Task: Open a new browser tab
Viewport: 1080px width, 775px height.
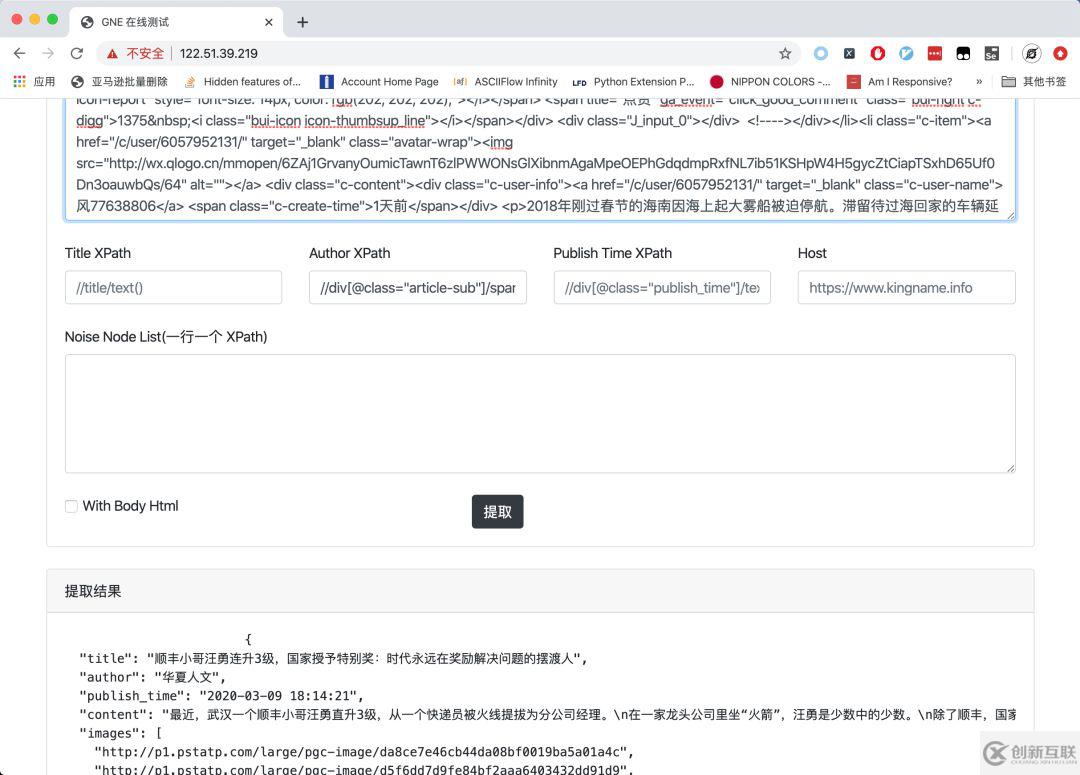Action: pos(302,22)
